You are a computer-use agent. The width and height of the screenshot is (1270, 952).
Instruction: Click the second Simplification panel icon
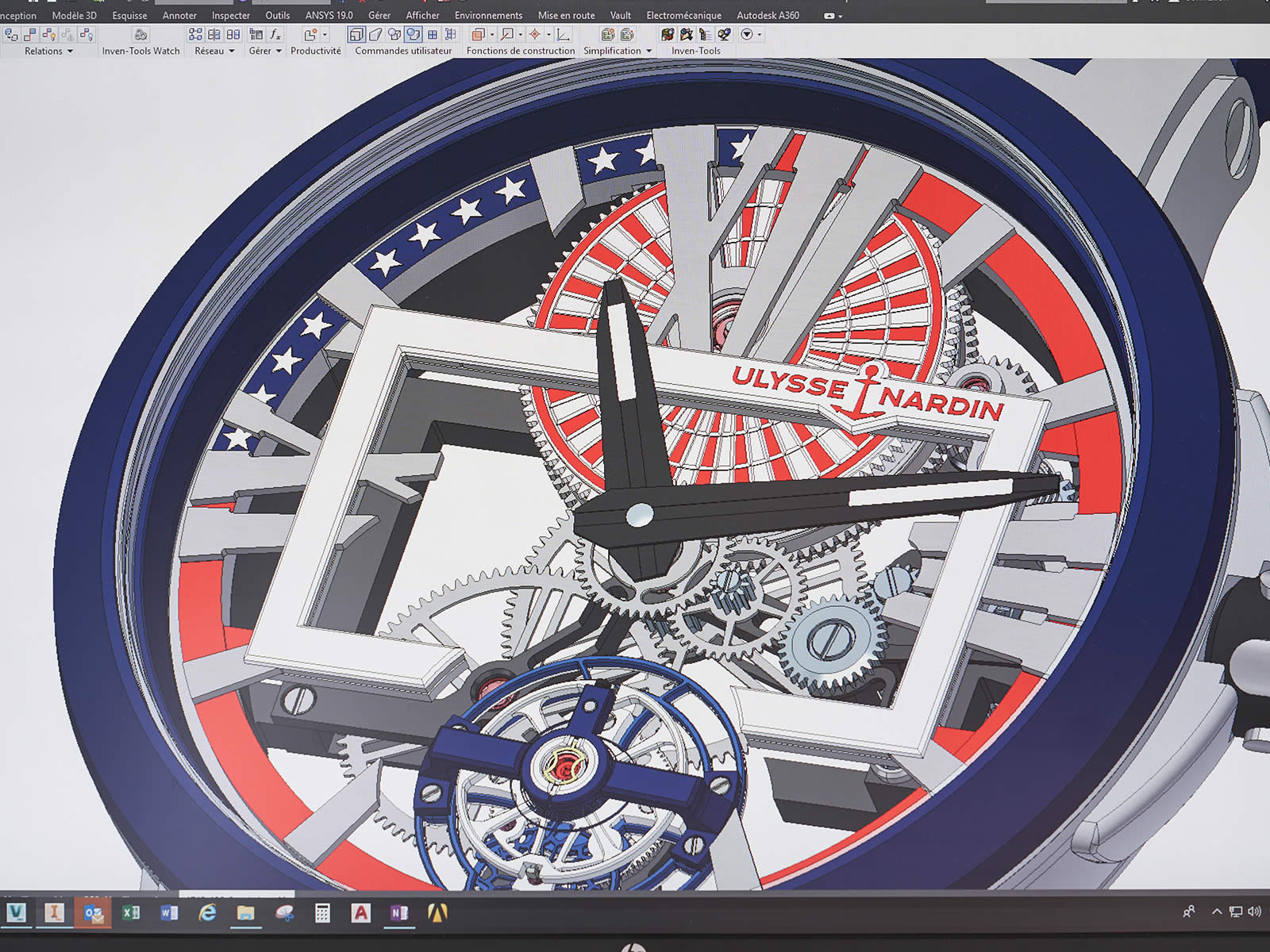tap(627, 34)
